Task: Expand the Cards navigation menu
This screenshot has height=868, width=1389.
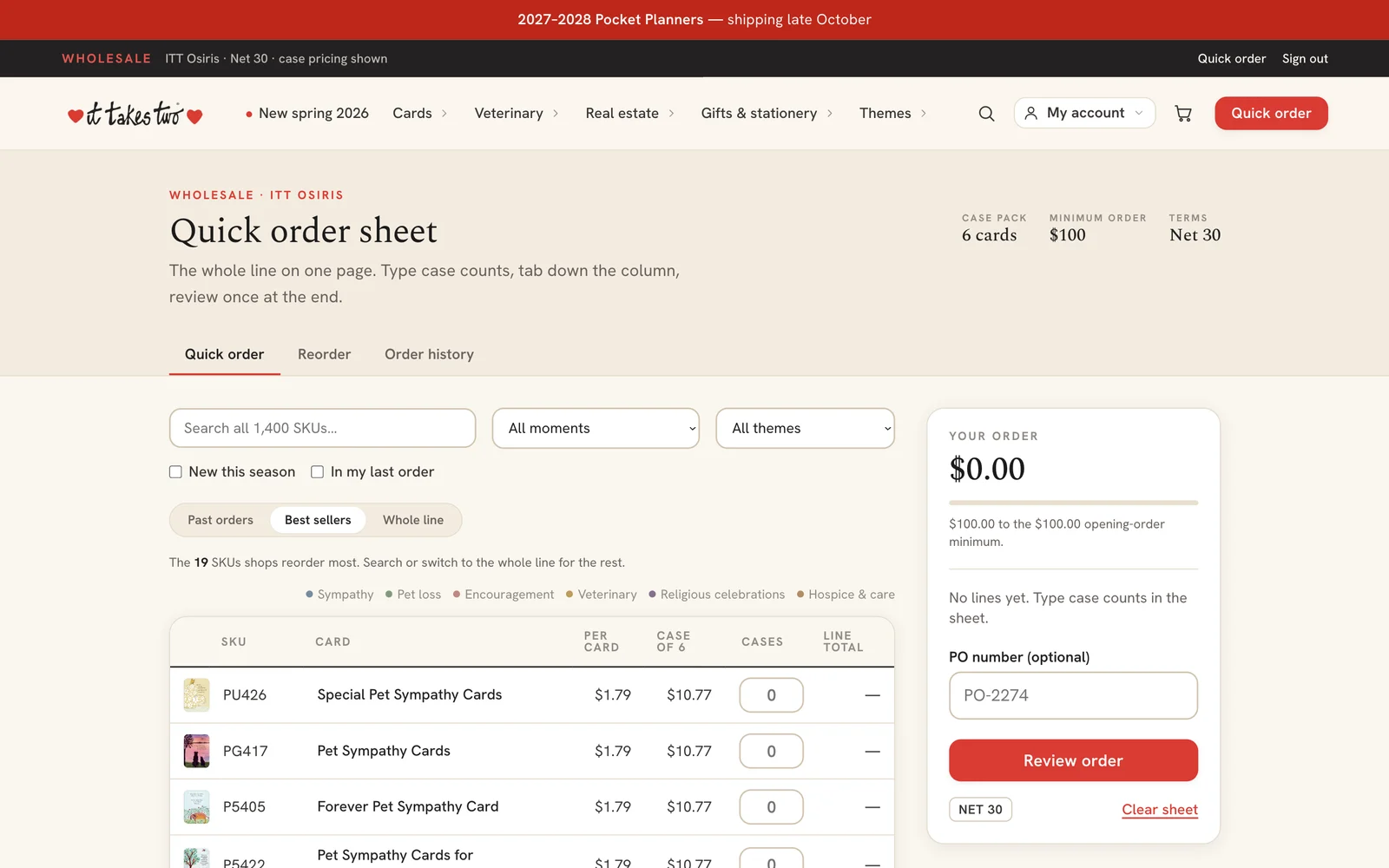Action: pos(420,114)
